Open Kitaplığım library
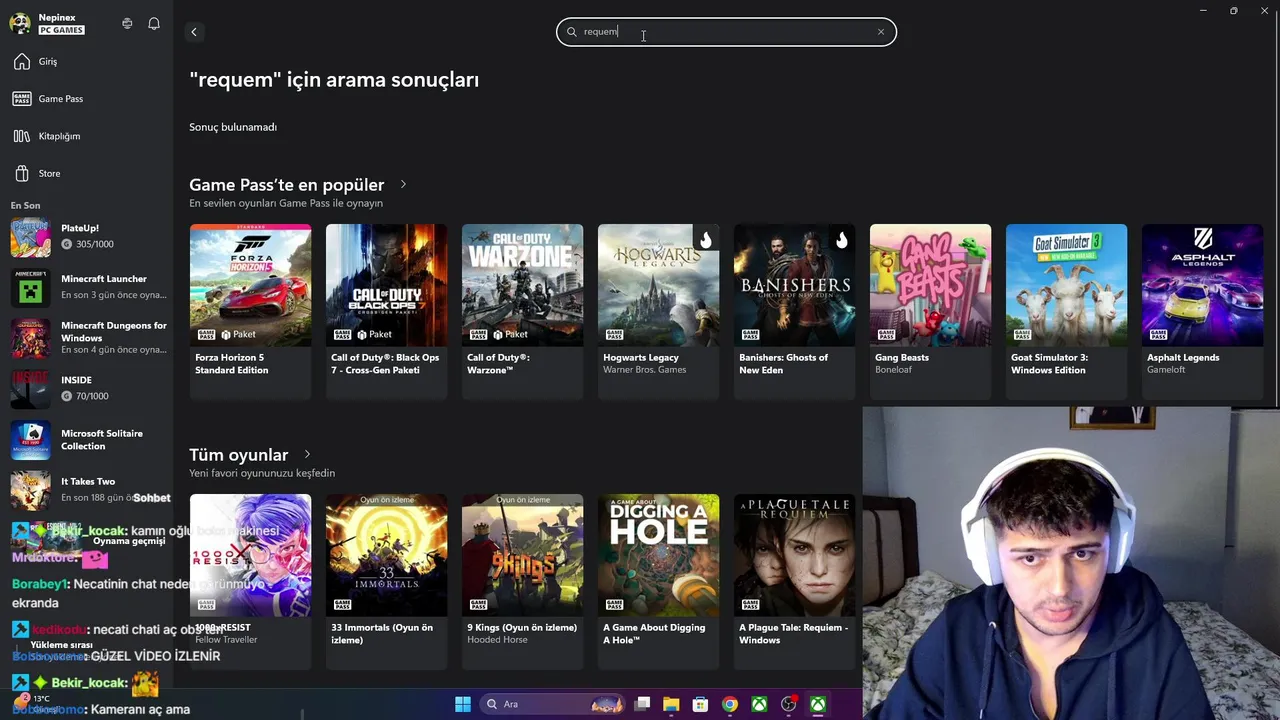 tap(86, 136)
